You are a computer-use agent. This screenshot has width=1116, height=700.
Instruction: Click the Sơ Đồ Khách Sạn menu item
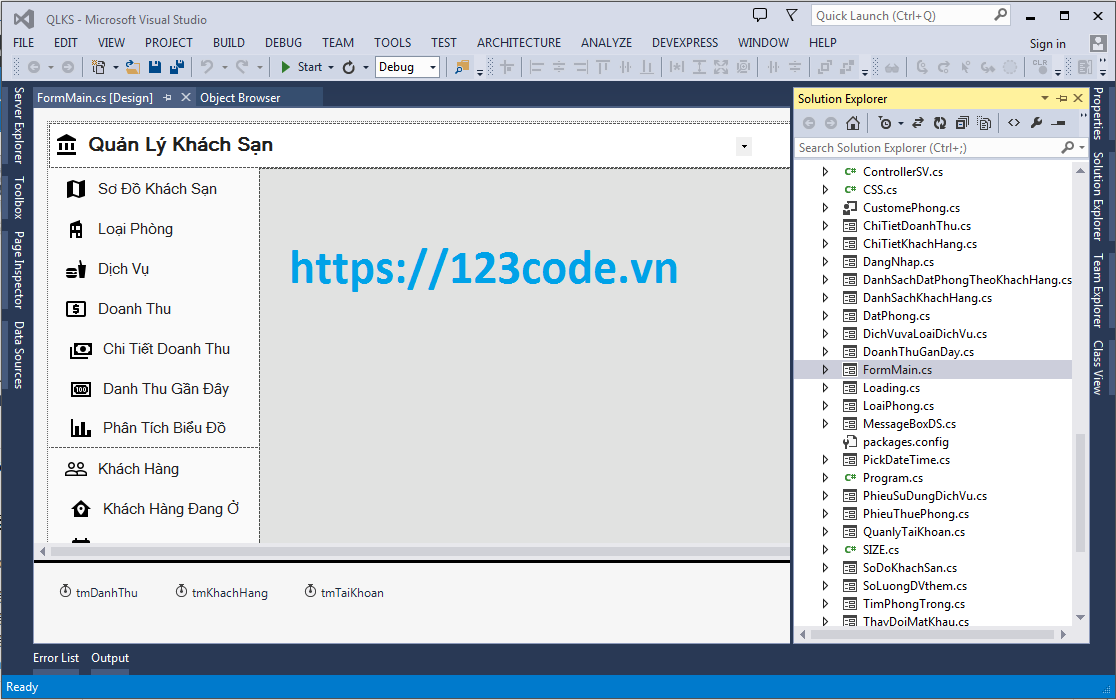(157, 188)
